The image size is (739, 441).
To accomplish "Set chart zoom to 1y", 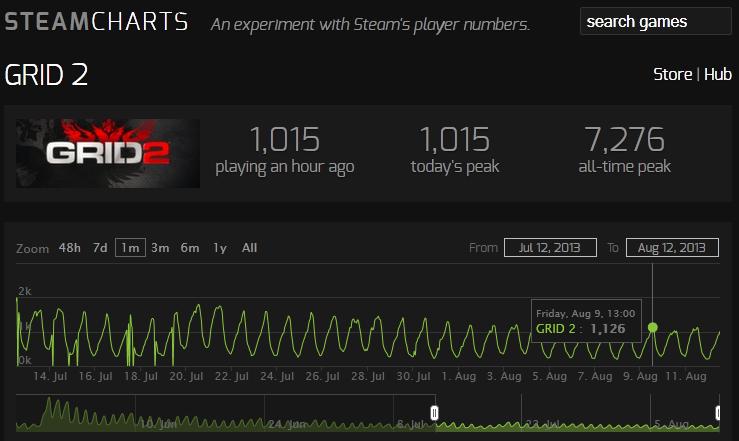I will coord(220,248).
